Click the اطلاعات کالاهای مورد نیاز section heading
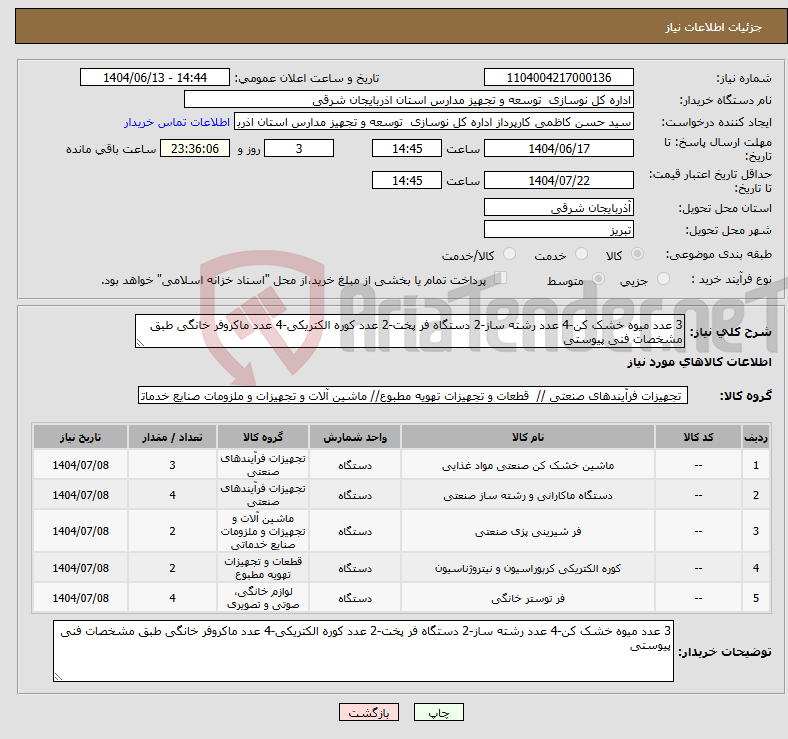The width and height of the screenshot is (788, 739). click(699, 362)
